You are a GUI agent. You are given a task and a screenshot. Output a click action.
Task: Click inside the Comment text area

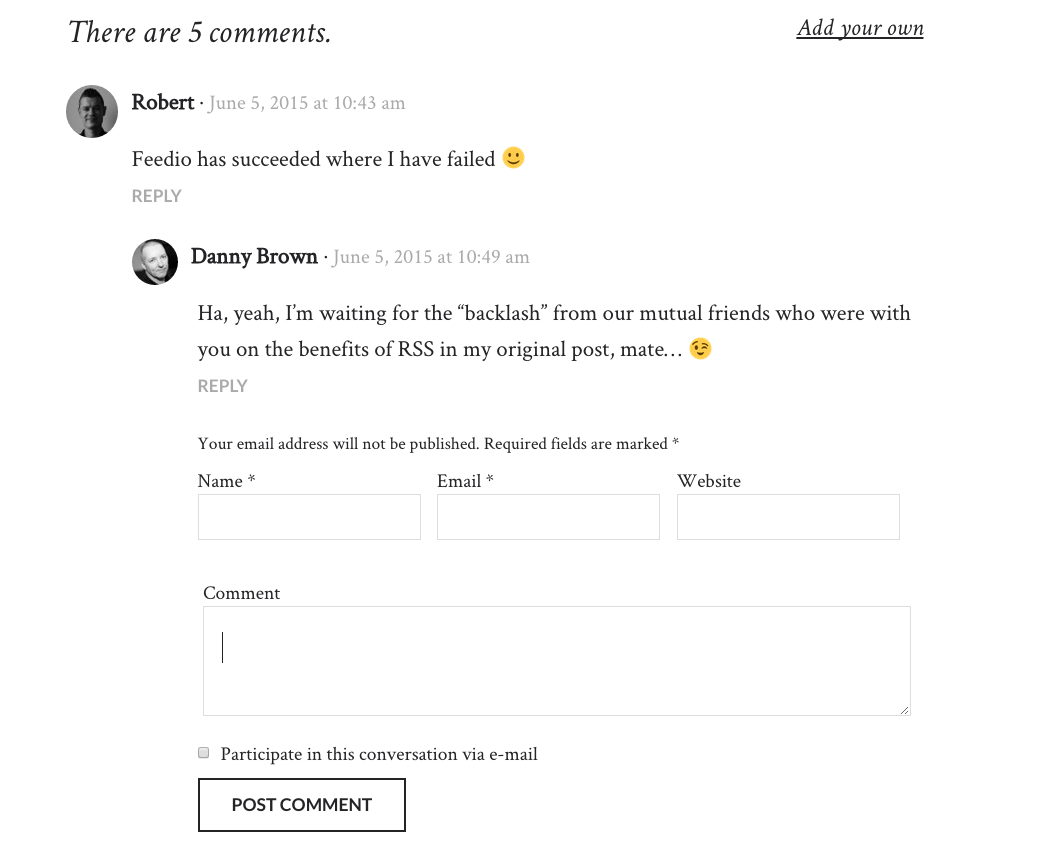(556, 661)
